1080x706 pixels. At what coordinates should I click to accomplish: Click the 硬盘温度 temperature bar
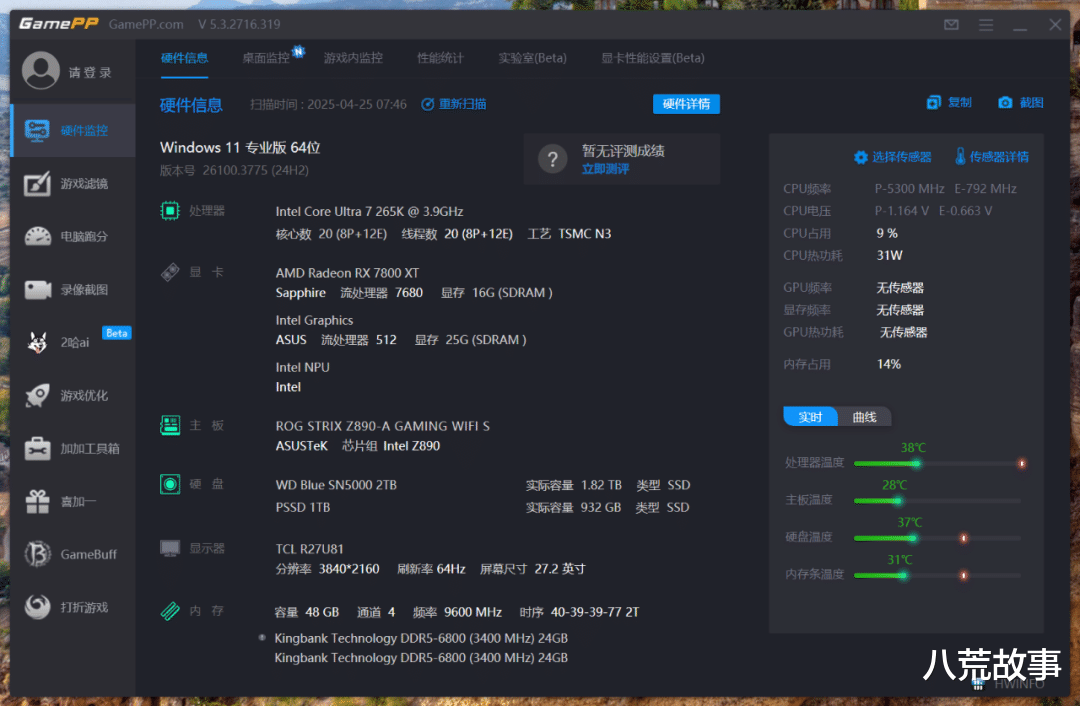pyautogui.click(x=938, y=538)
